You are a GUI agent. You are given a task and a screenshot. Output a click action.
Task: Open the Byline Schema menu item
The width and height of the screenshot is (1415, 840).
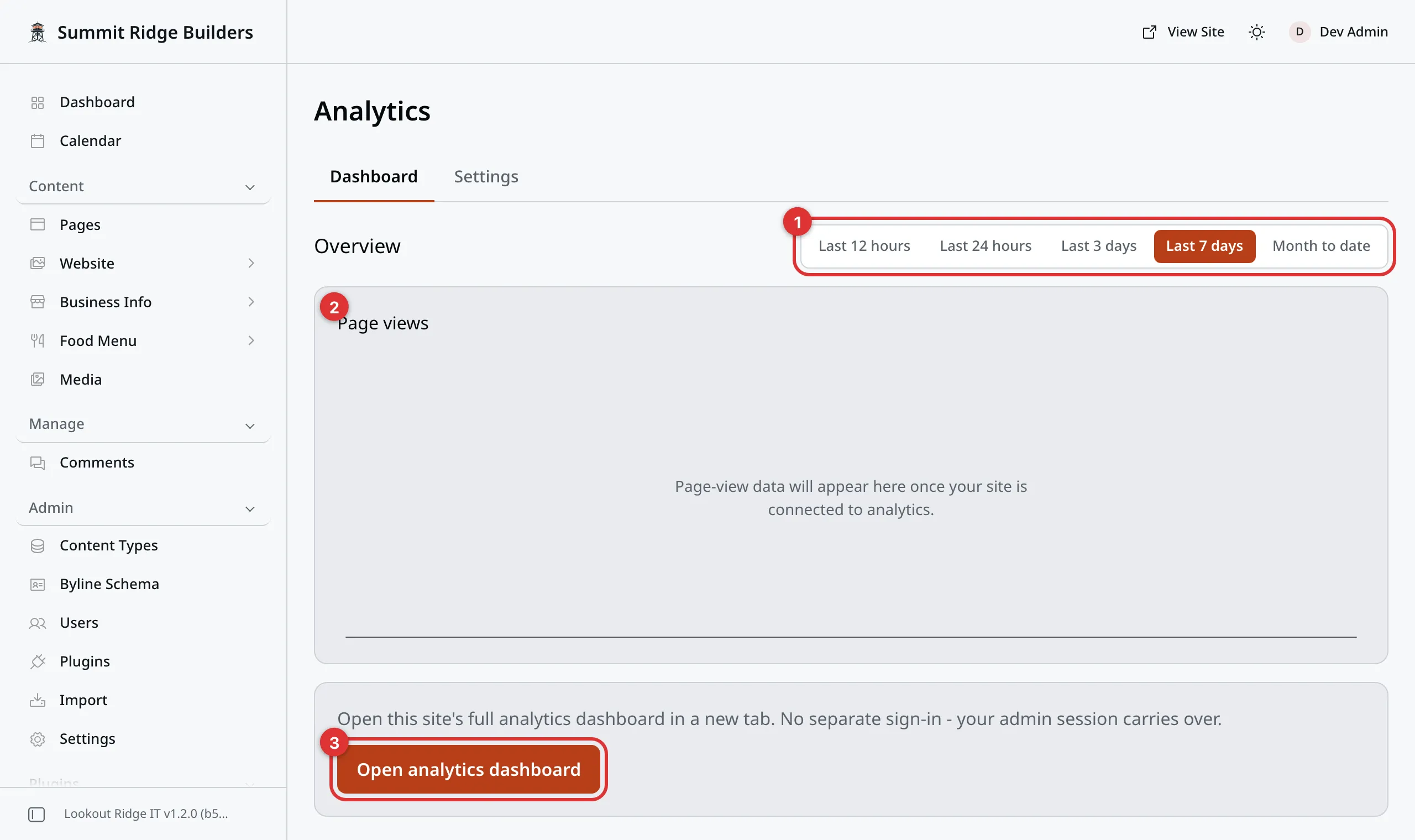tap(143, 584)
